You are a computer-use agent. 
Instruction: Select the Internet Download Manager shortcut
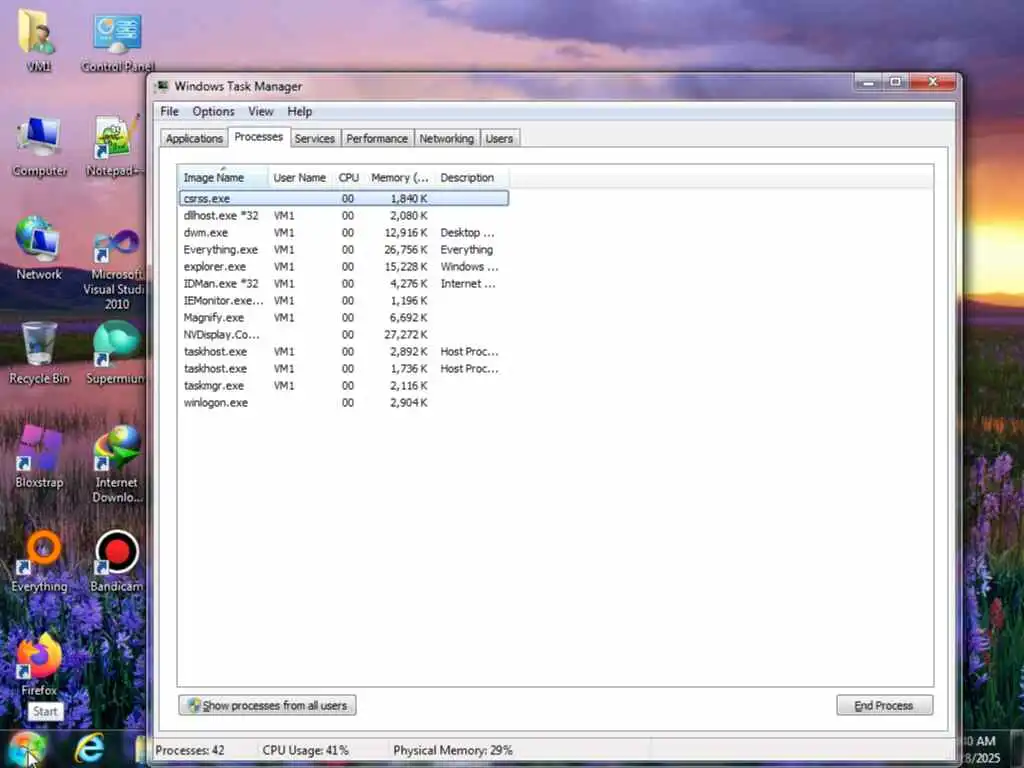(117, 464)
